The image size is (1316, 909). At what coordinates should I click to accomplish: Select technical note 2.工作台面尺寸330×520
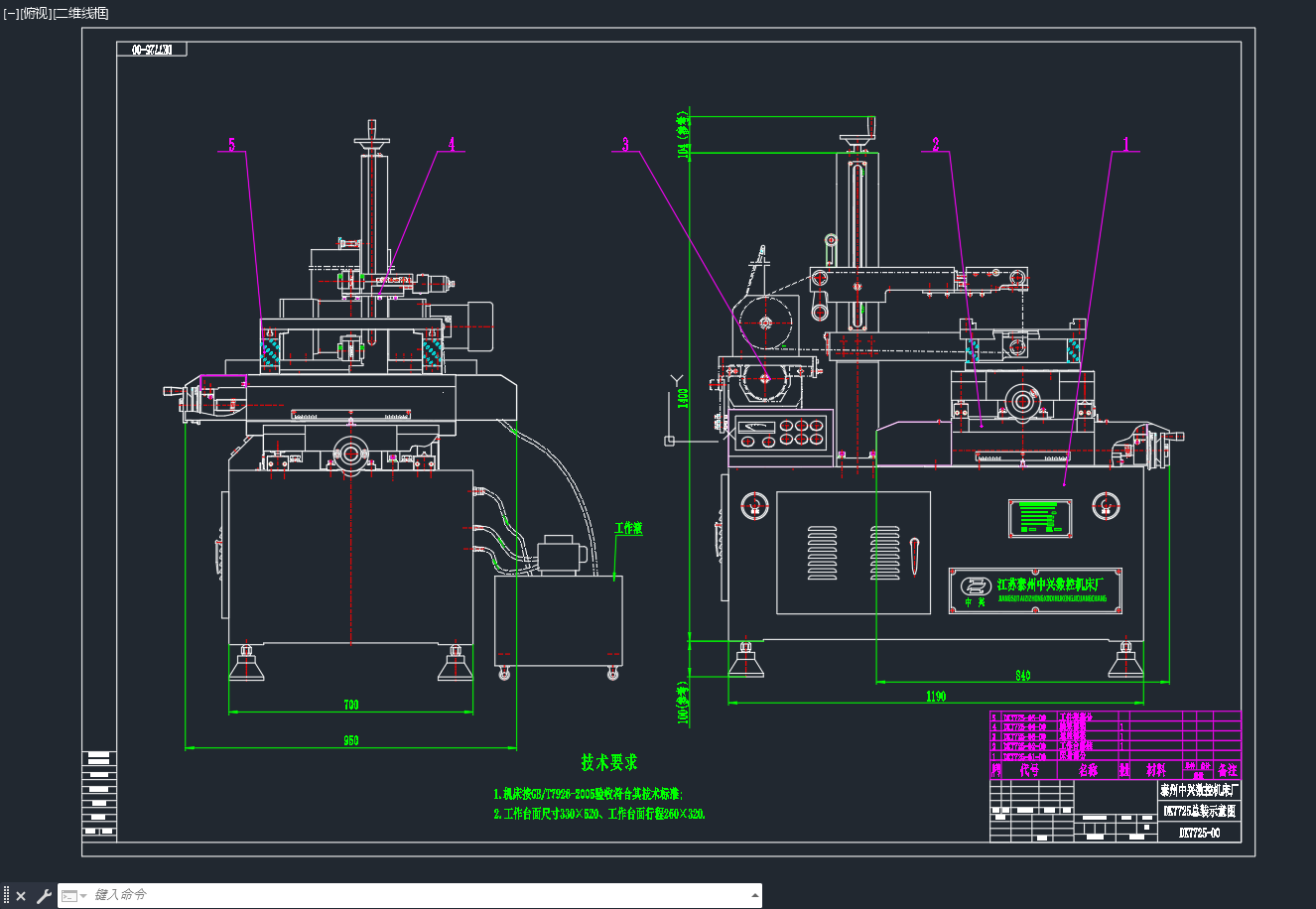(599, 814)
